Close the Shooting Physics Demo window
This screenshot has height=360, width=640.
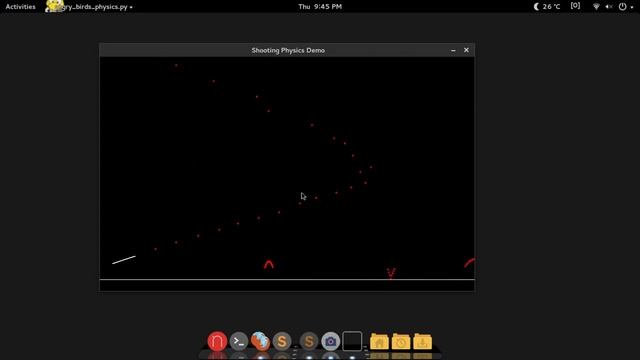point(466,50)
